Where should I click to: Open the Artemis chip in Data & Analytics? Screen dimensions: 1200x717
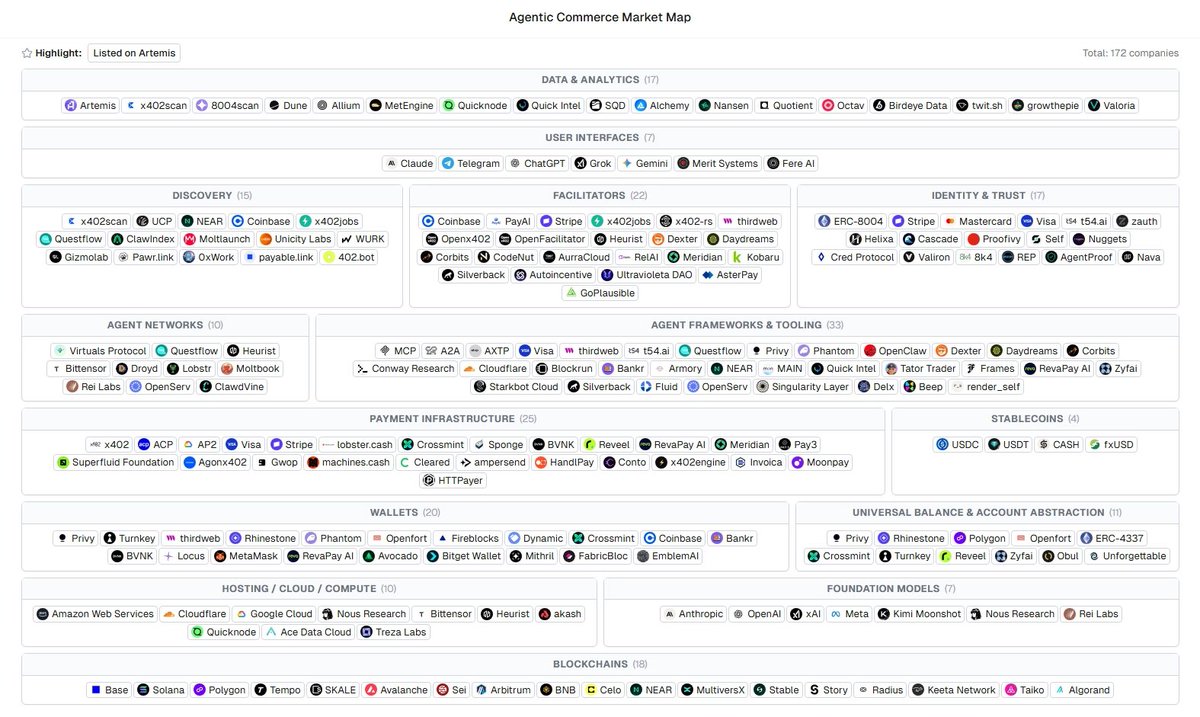pos(91,105)
